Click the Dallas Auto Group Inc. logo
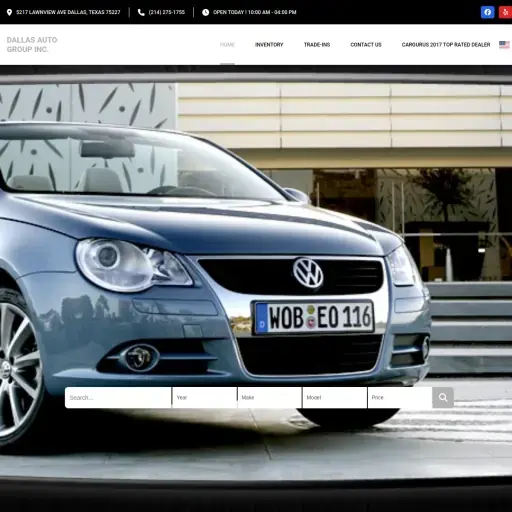 click(32, 45)
